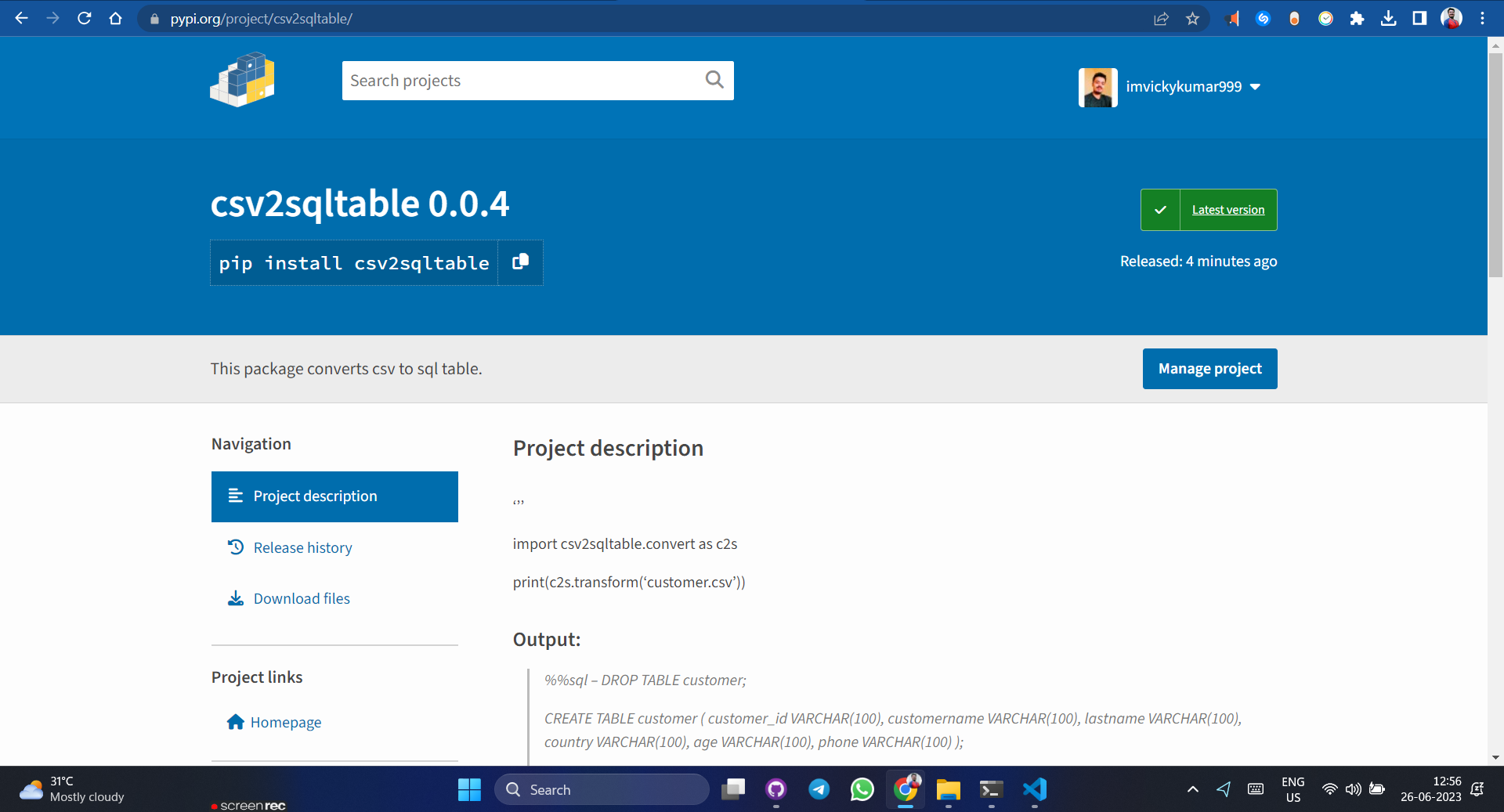Viewport: 1504px width, 812px height.
Task: Open Telegram from taskbar
Action: tap(819, 789)
